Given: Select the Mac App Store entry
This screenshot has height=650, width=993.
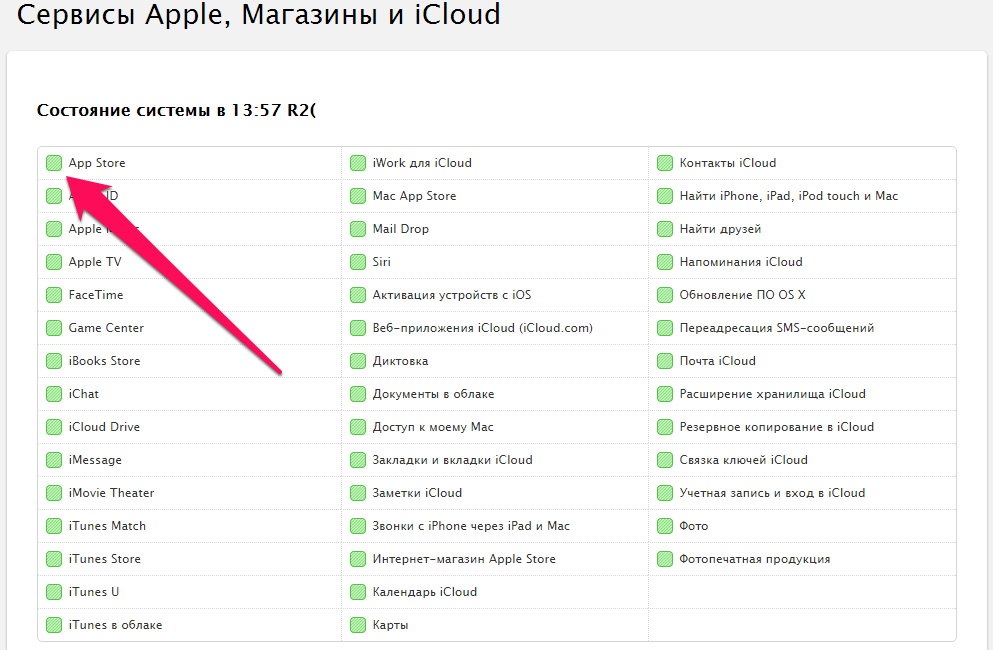Looking at the screenshot, I should point(414,196).
